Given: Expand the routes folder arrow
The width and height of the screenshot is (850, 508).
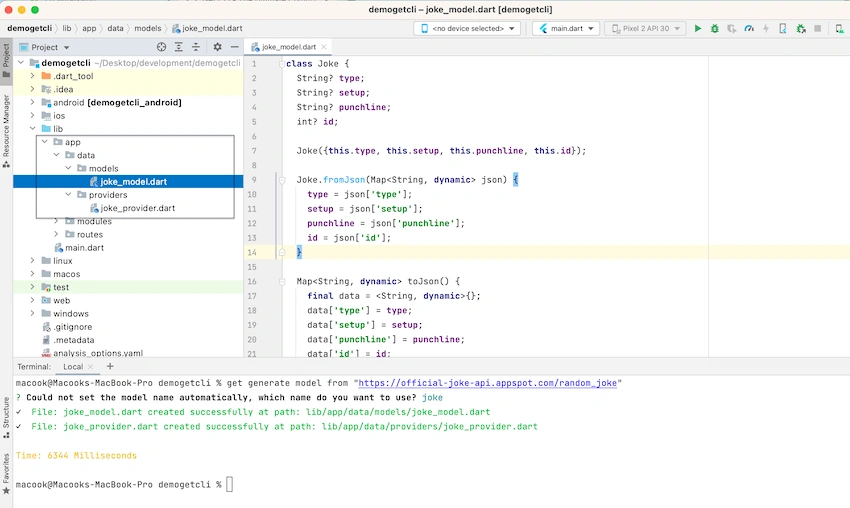Looking at the screenshot, I should click(56, 234).
